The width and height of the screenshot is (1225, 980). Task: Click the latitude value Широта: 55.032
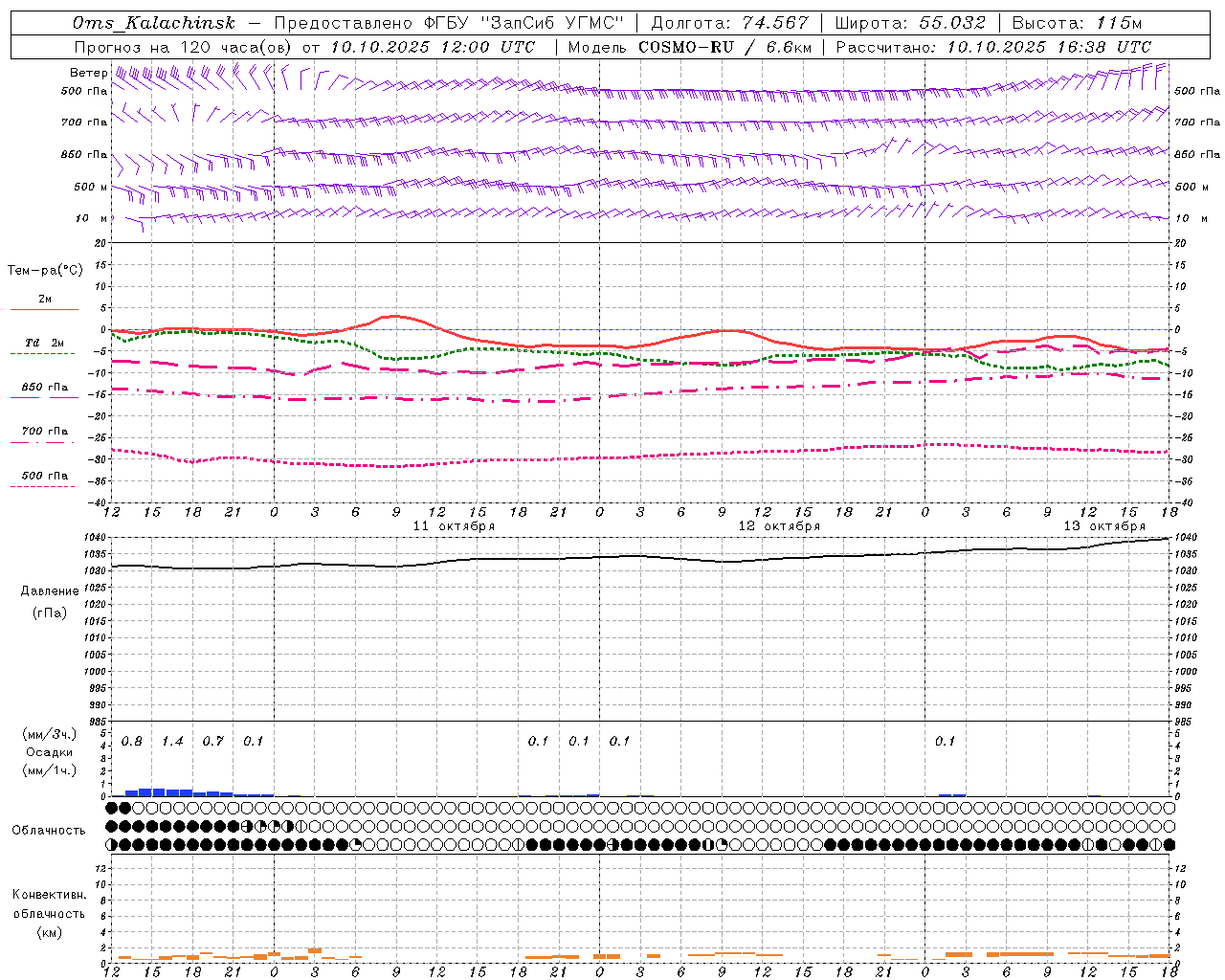pyautogui.click(x=910, y=23)
